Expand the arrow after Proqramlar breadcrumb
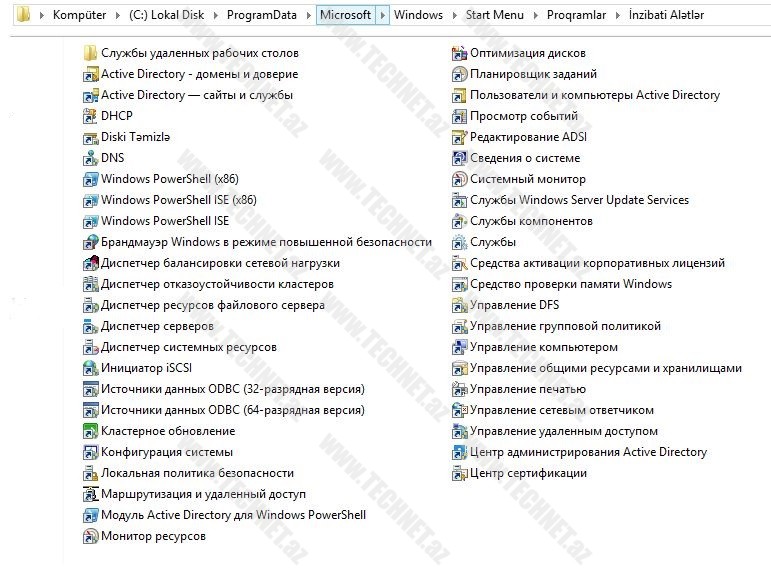The image size is (771, 569). click(x=618, y=15)
